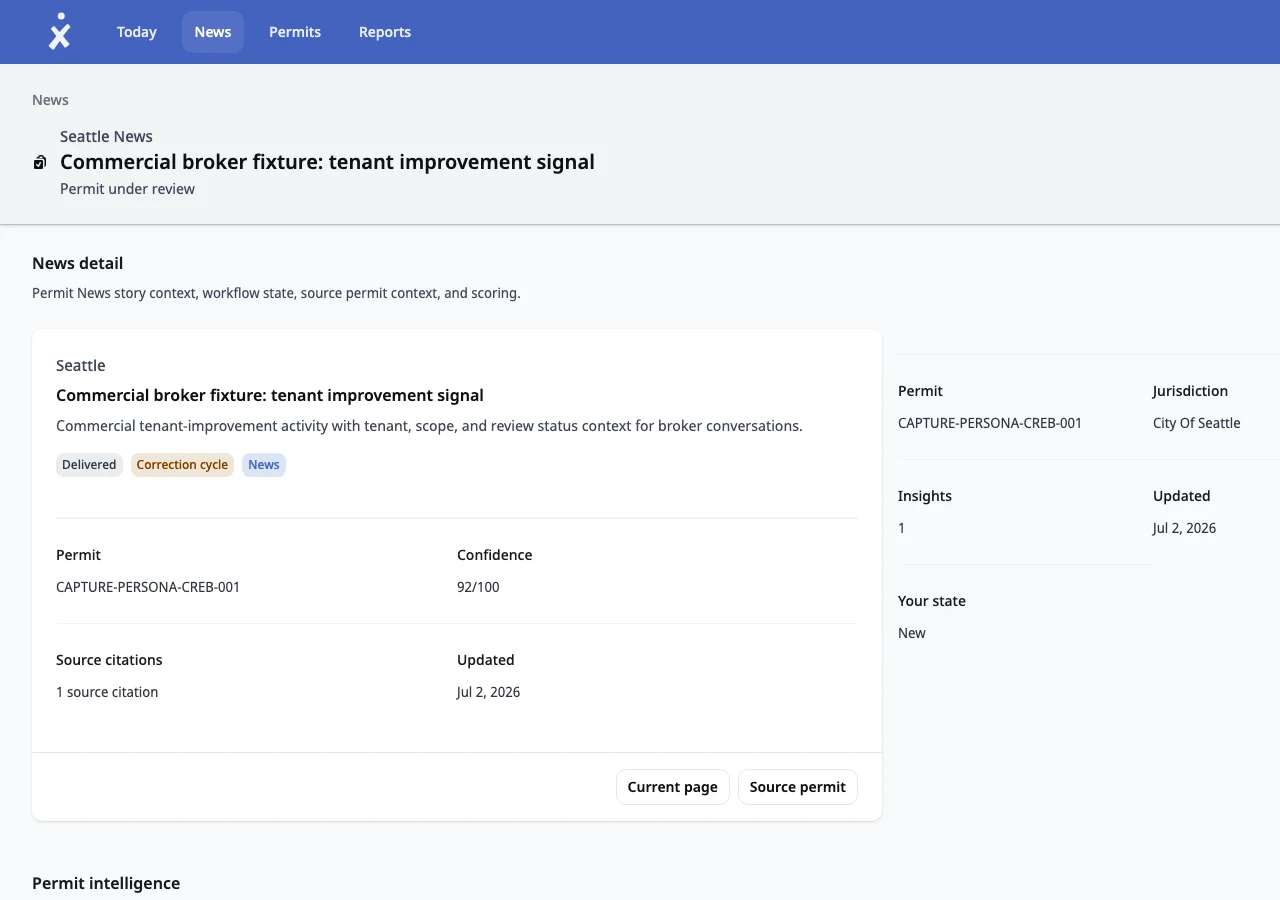Click the Current page button
Image resolution: width=1280 pixels, height=900 pixels.
point(673,787)
